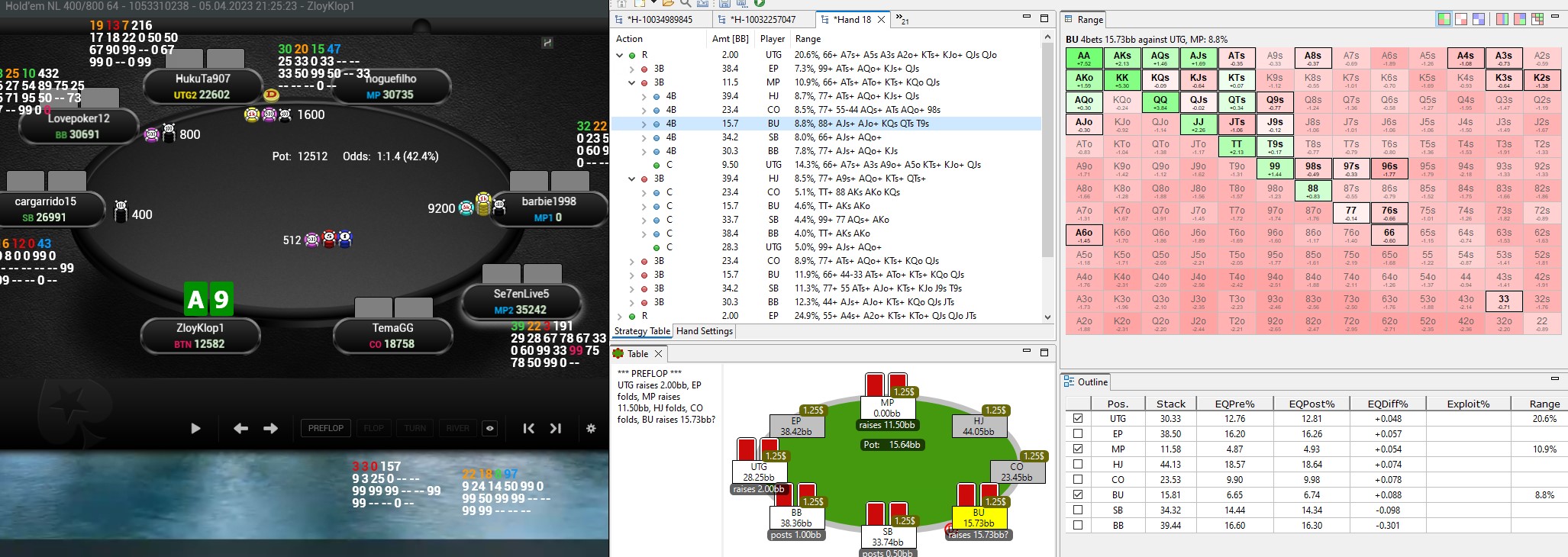Click the AA cell in range grid
1568x557 pixels.
point(1084,59)
